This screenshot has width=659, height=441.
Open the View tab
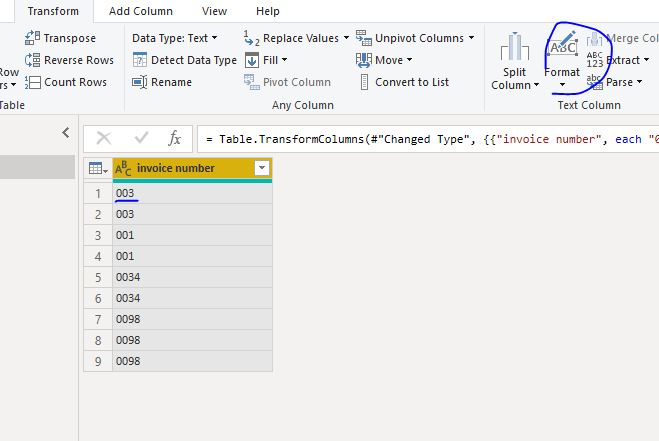pyautogui.click(x=214, y=11)
